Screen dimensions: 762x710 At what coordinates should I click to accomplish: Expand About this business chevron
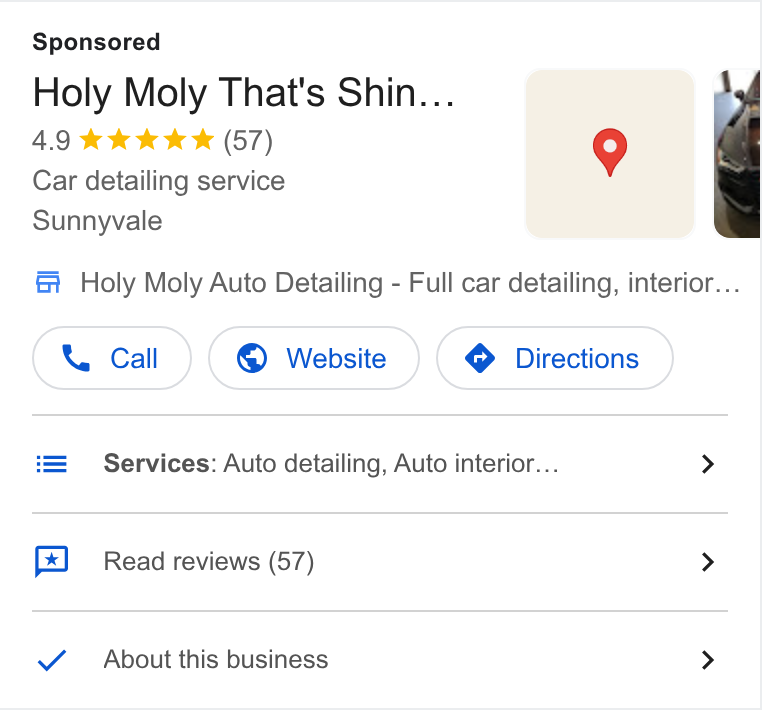click(x=708, y=660)
